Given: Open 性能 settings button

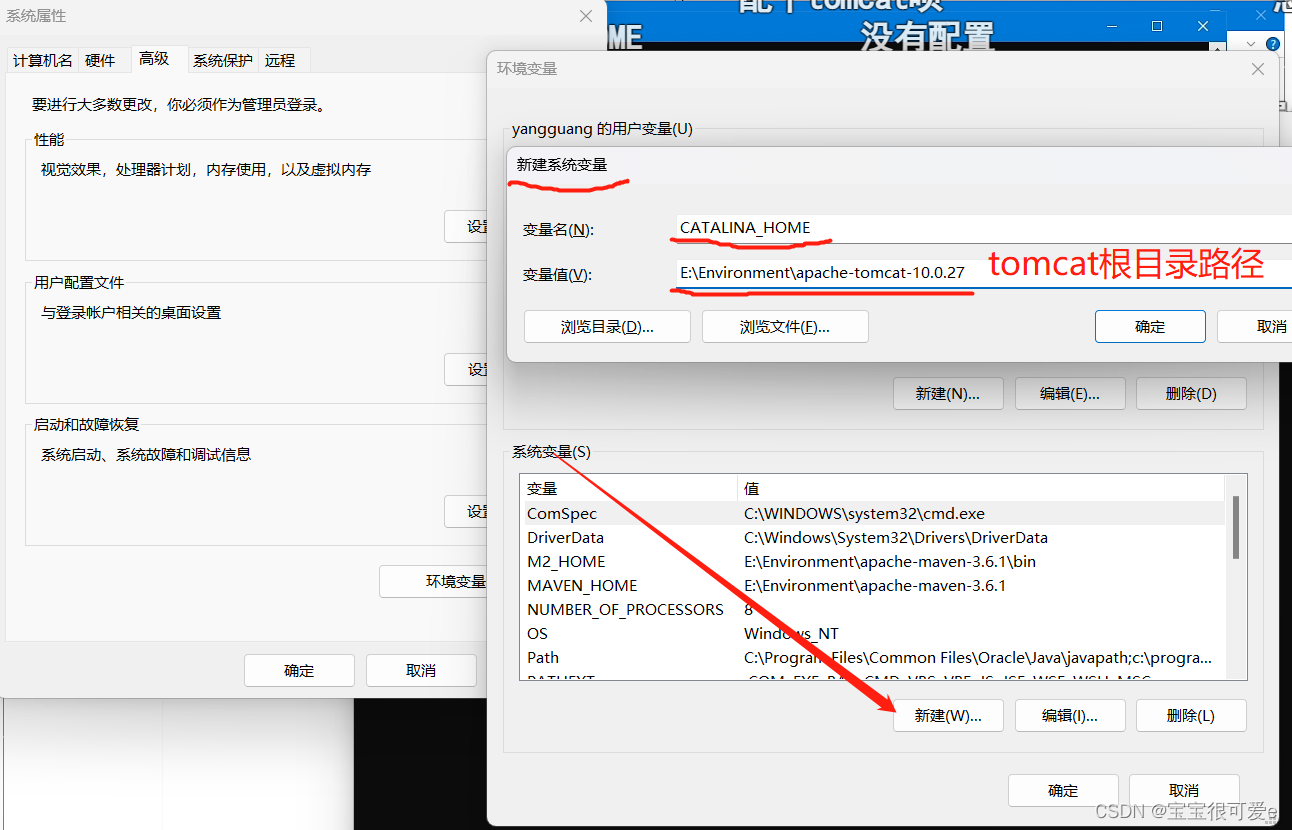Looking at the screenshot, I should 466,227.
